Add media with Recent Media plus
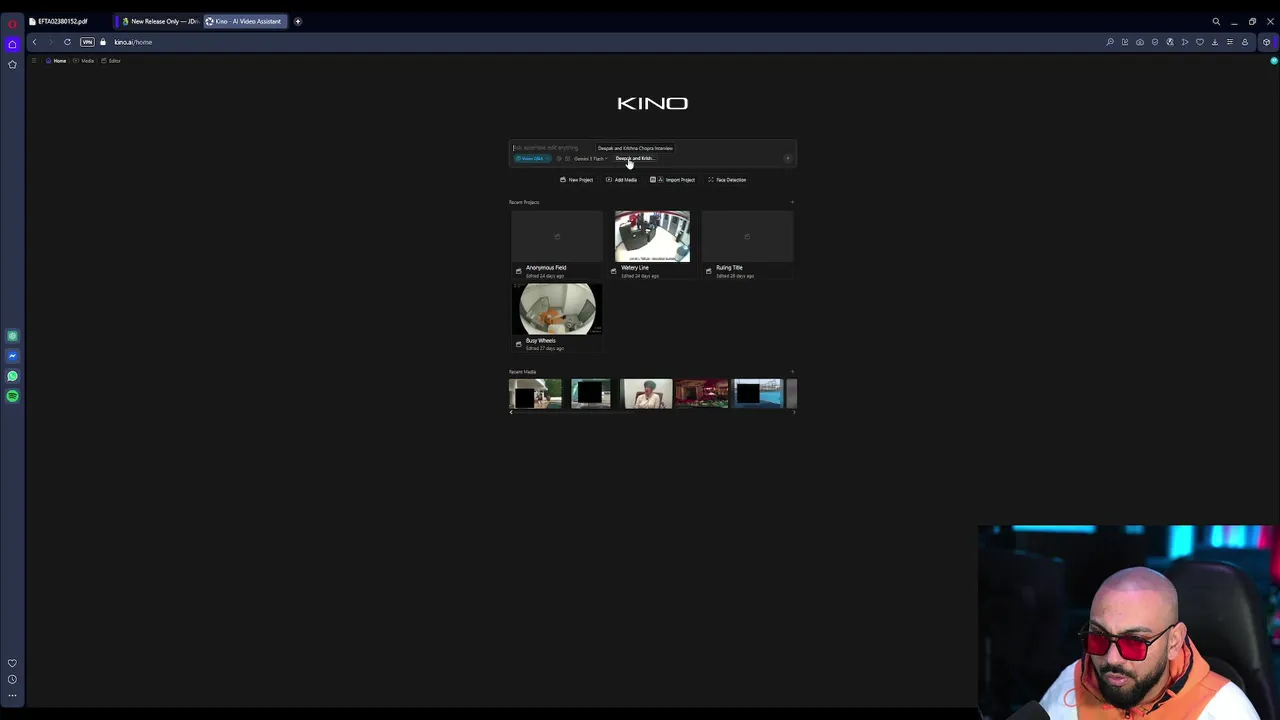The height and width of the screenshot is (720, 1280). click(792, 372)
